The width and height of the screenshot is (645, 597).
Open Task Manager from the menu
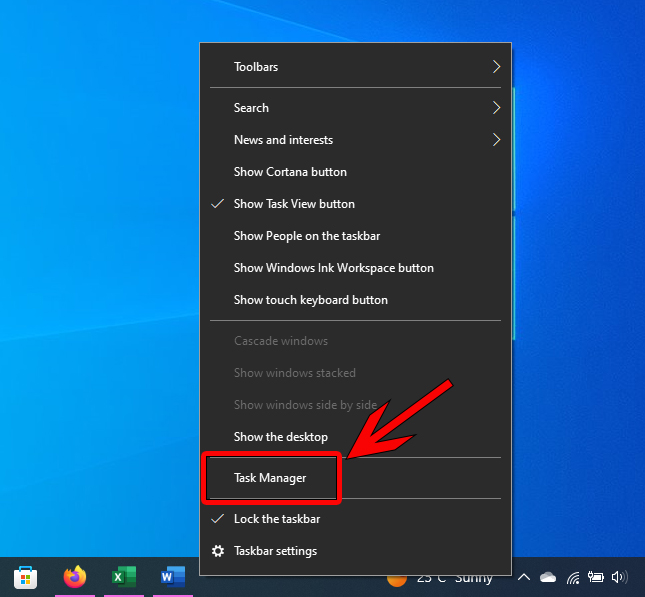click(355, 478)
